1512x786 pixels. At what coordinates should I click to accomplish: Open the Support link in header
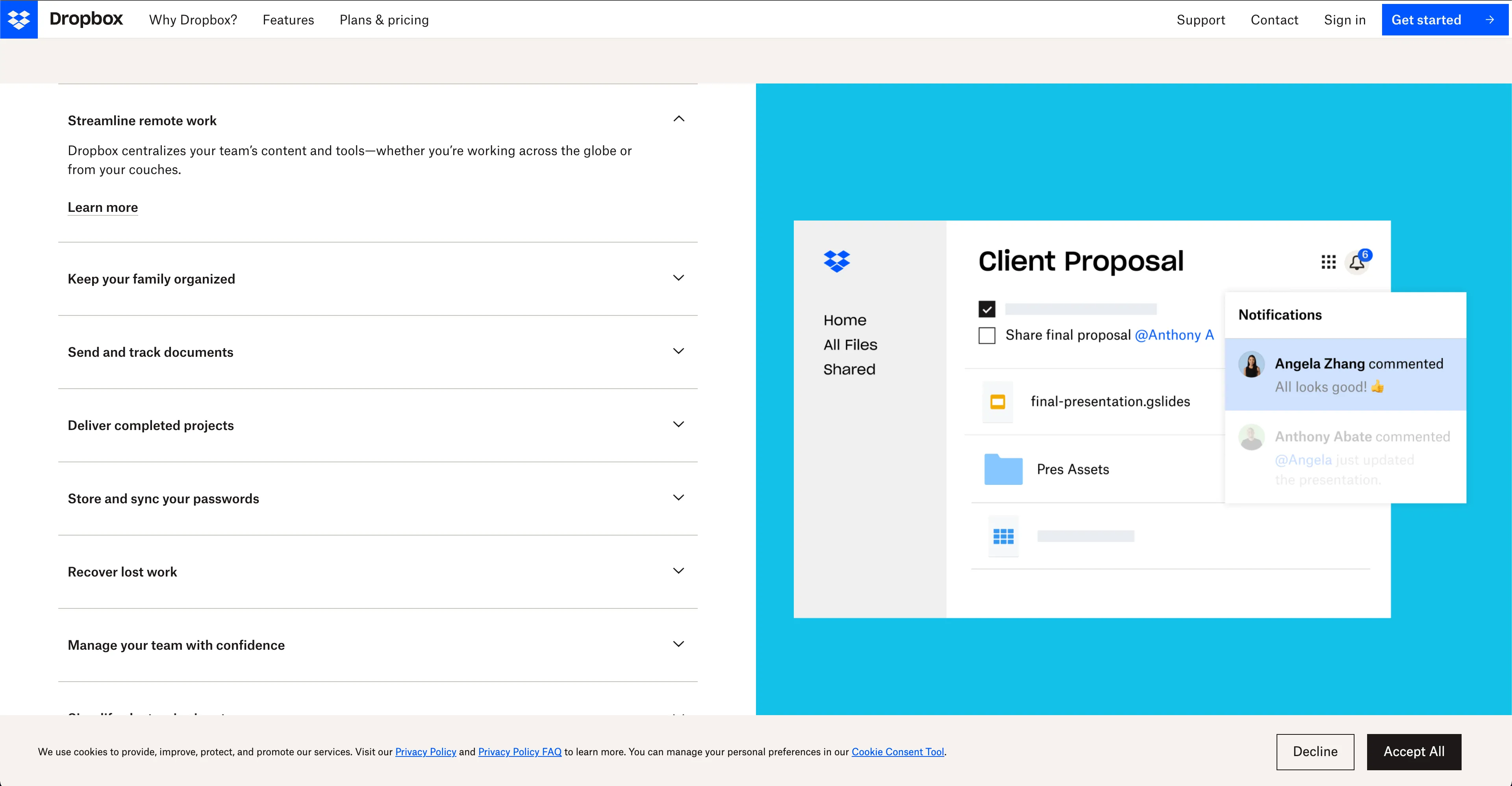[x=1201, y=20]
